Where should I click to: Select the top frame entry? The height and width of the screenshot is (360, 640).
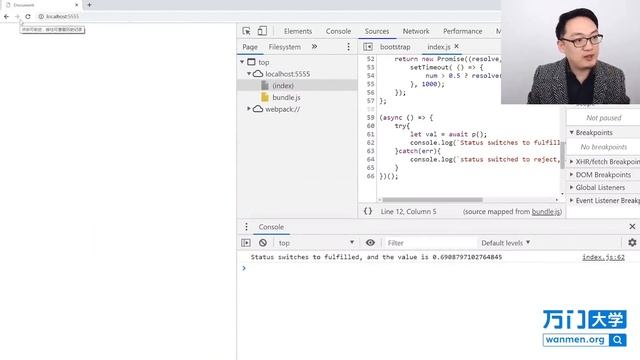[x=263, y=62]
